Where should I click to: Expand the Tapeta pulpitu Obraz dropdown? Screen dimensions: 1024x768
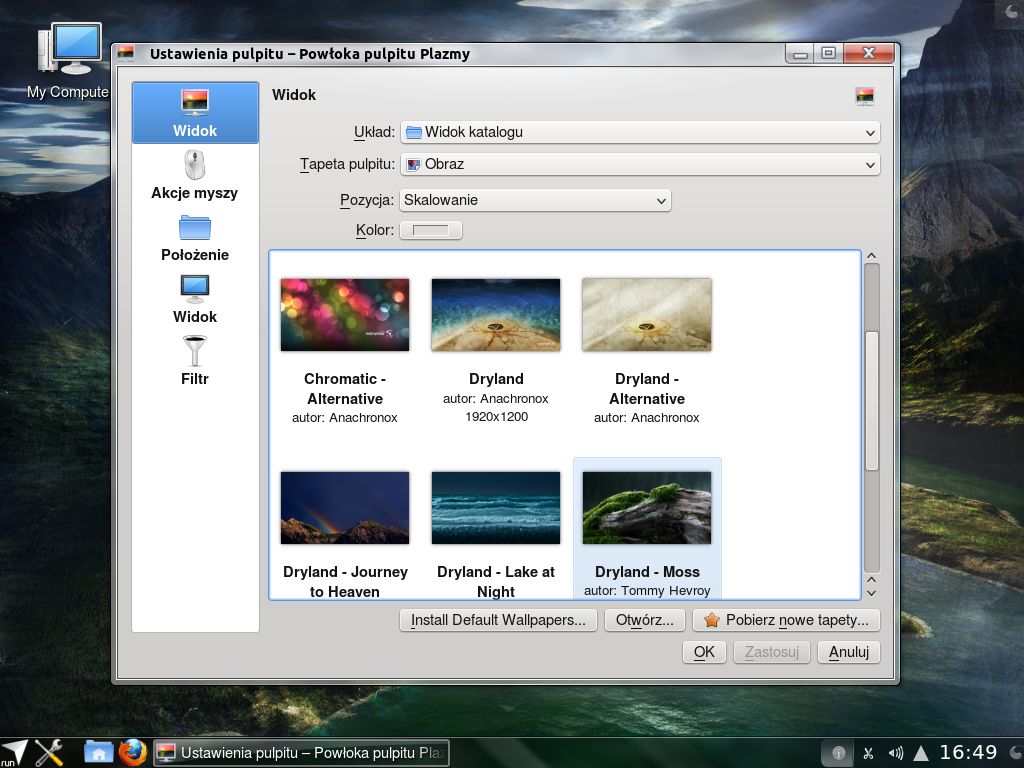[640, 164]
